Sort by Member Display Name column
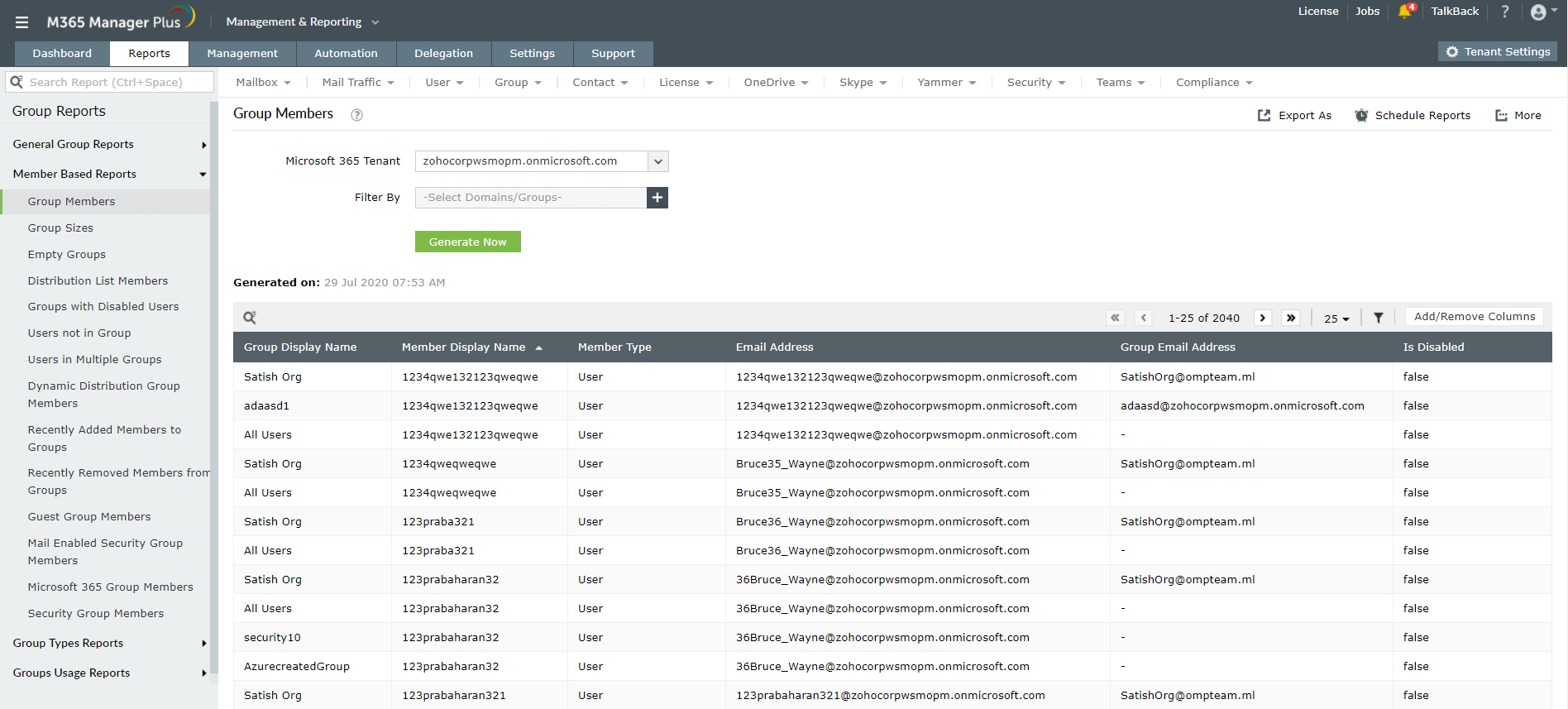The width and height of the screenshot is (1568, 709). click(x=464, y=347)
